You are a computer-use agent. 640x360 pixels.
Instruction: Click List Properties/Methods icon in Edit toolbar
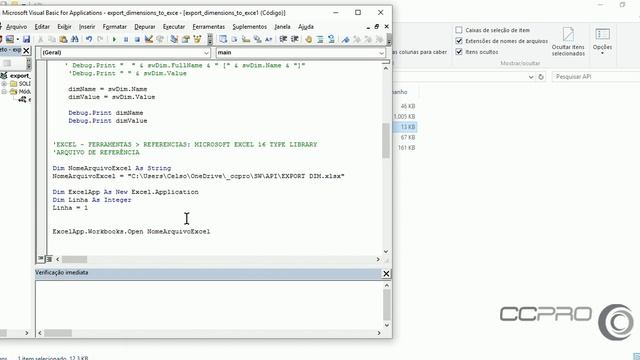[x=223, y=39]
